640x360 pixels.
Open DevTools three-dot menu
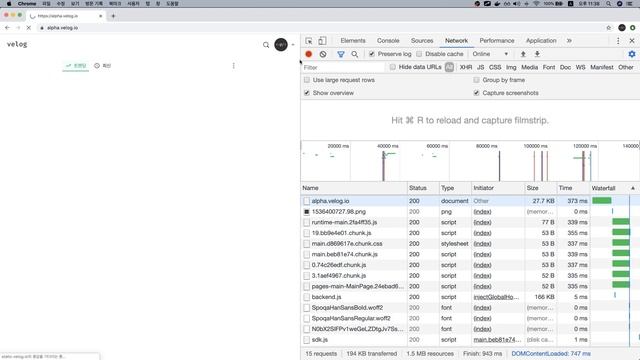pyautogui.click(x=618, y=41)
